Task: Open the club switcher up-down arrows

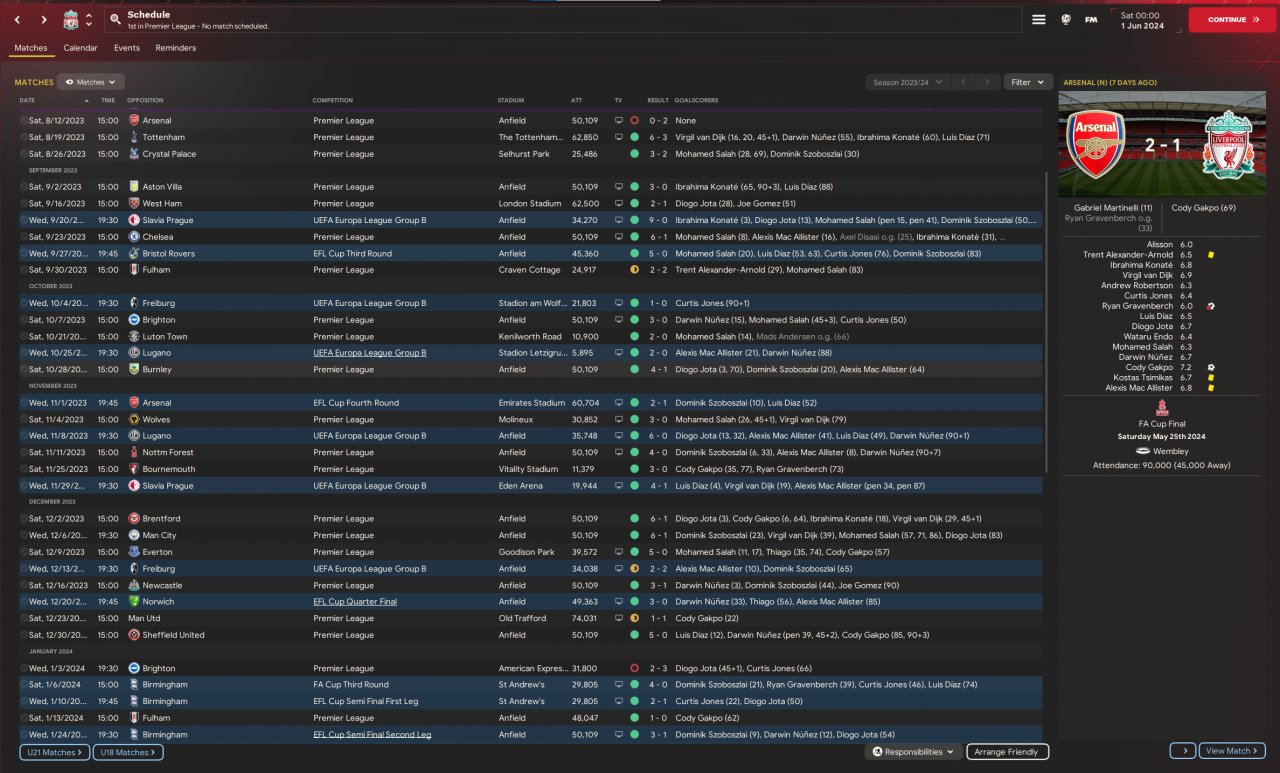Action: 88,20
